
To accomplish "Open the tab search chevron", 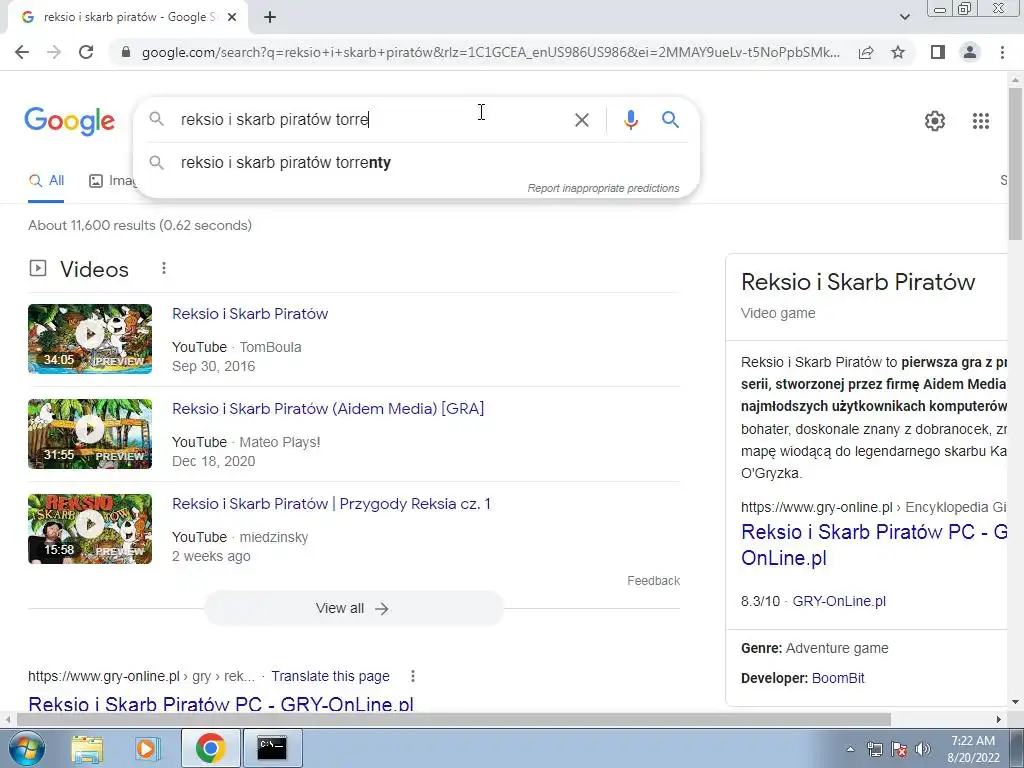I will 904,17.
